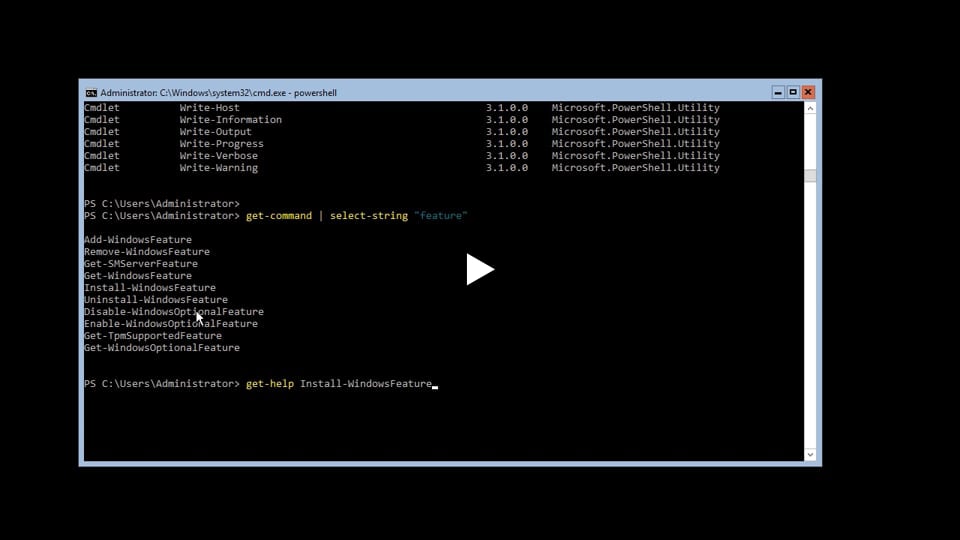Image resolution: width=960 pixels, height=540 pixels.
Task: Click the vertical scrollbar thumb
Action: [x=810, y=176]
